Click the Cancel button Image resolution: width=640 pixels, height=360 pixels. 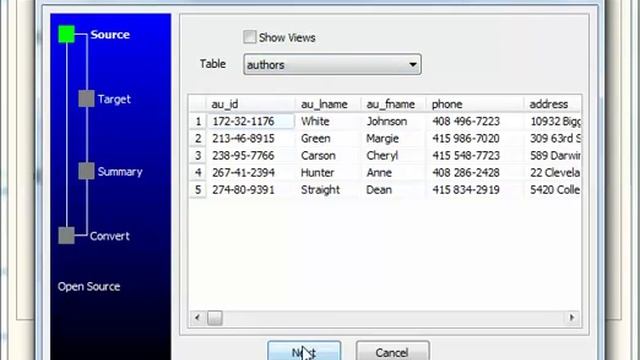tap(392, 351)
